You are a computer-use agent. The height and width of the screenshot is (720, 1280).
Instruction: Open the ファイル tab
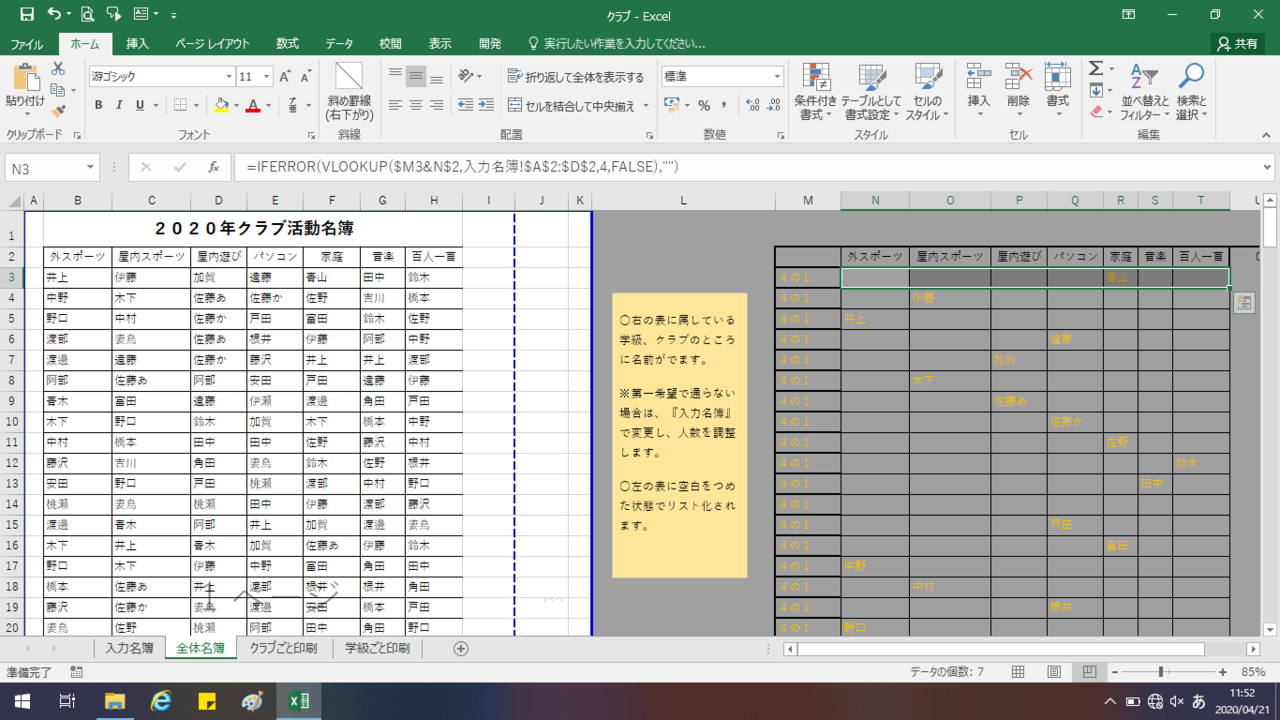pos(27,44)
